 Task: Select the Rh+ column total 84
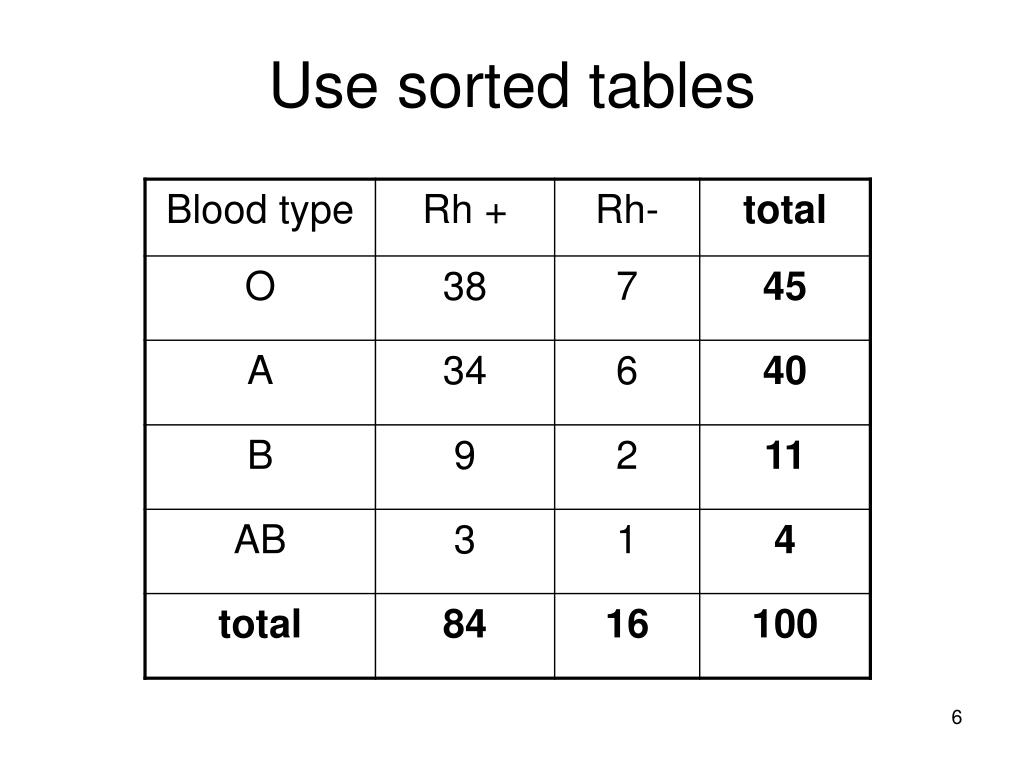click(465, 625)
